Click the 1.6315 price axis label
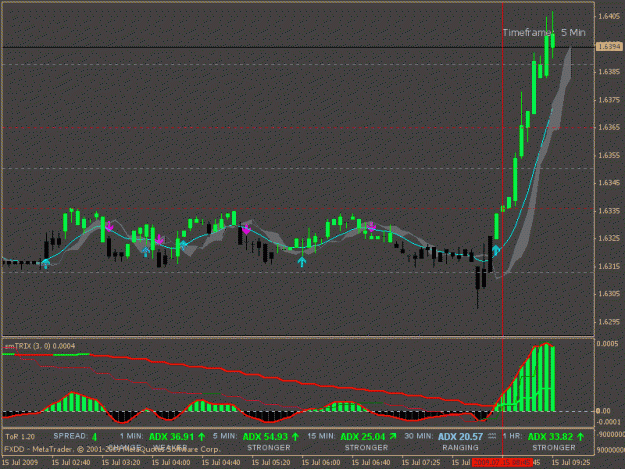The image size is (625, 469). [x=609, y=266]
